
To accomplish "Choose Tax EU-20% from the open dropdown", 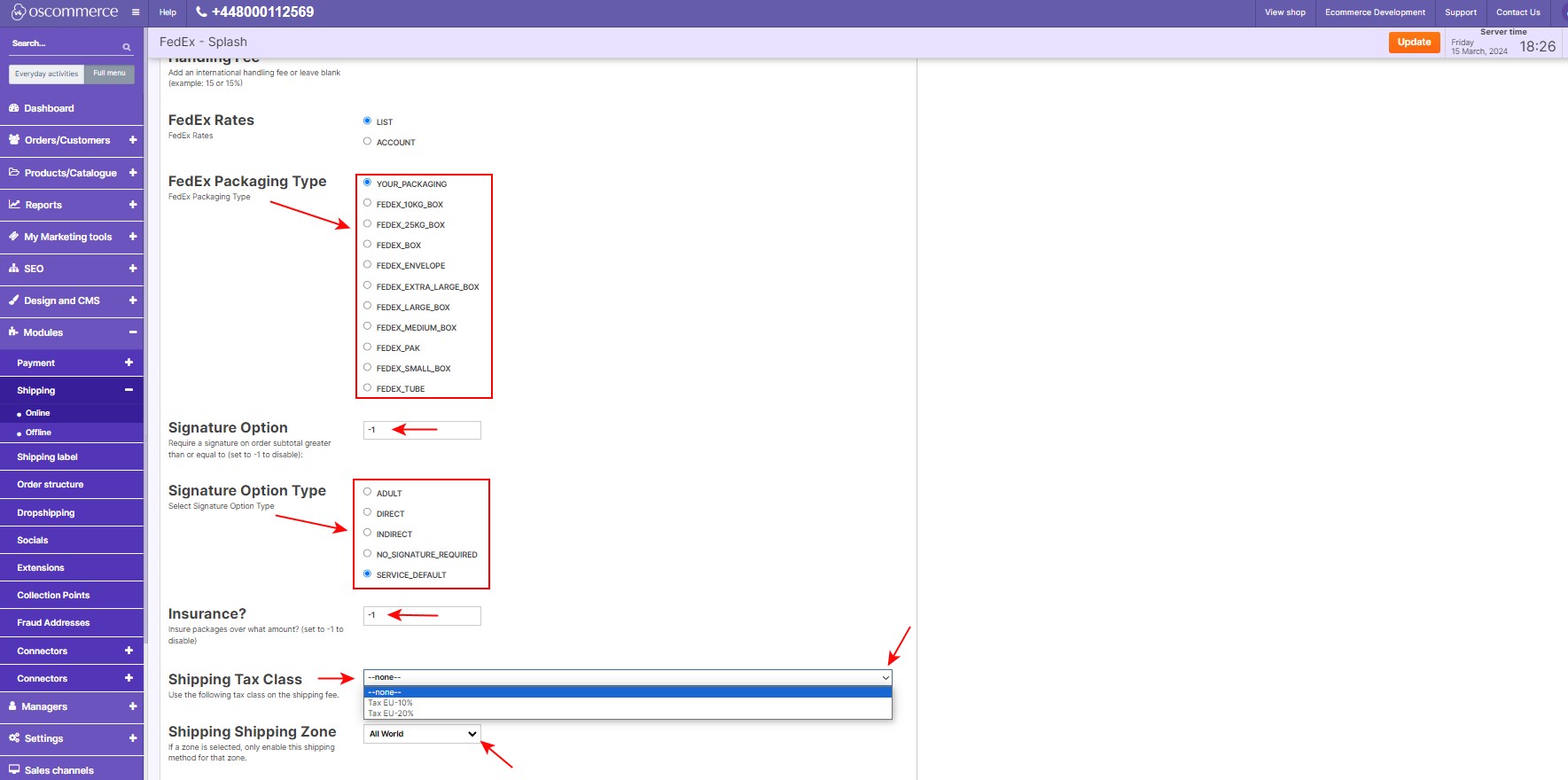I will click(391, 714).
